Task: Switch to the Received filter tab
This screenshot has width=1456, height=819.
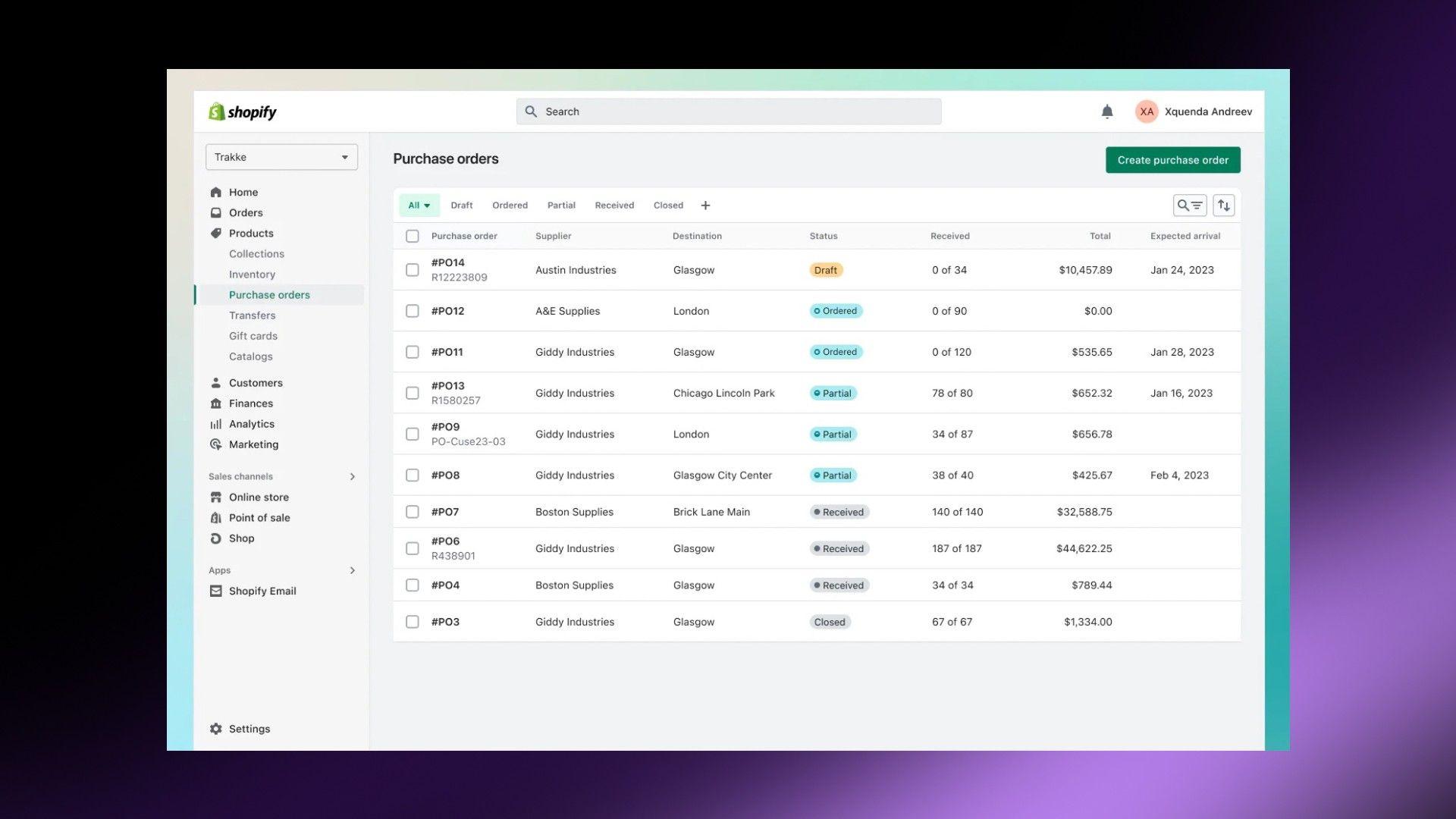Action: 614,206
